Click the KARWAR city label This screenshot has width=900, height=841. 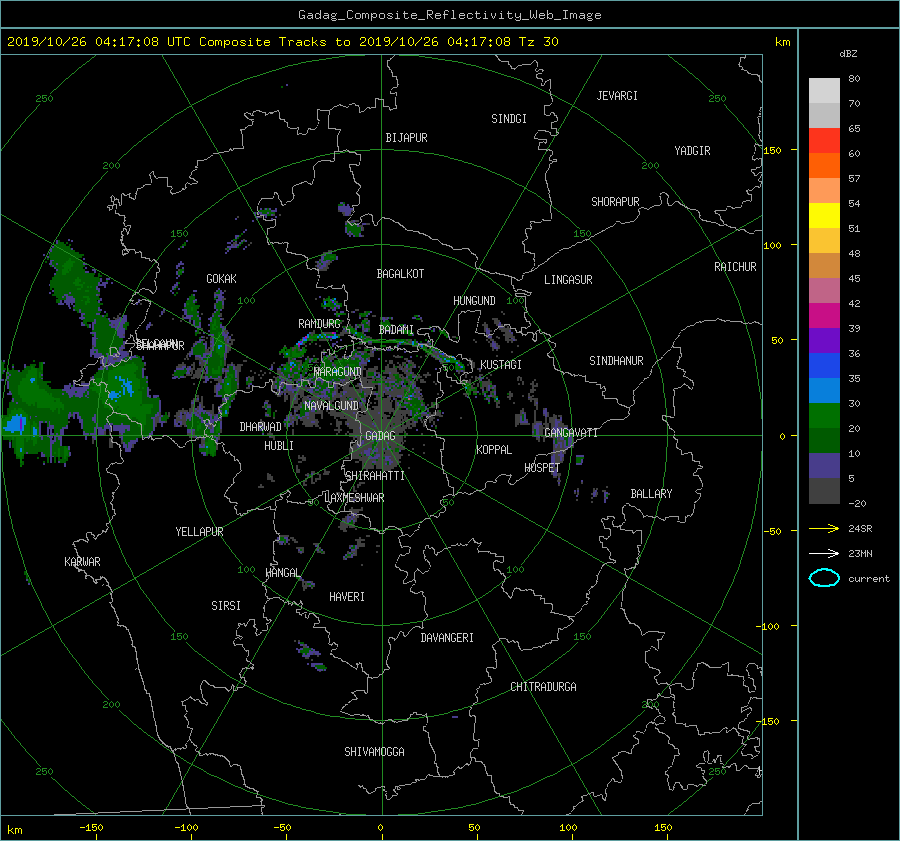point(82,562)
